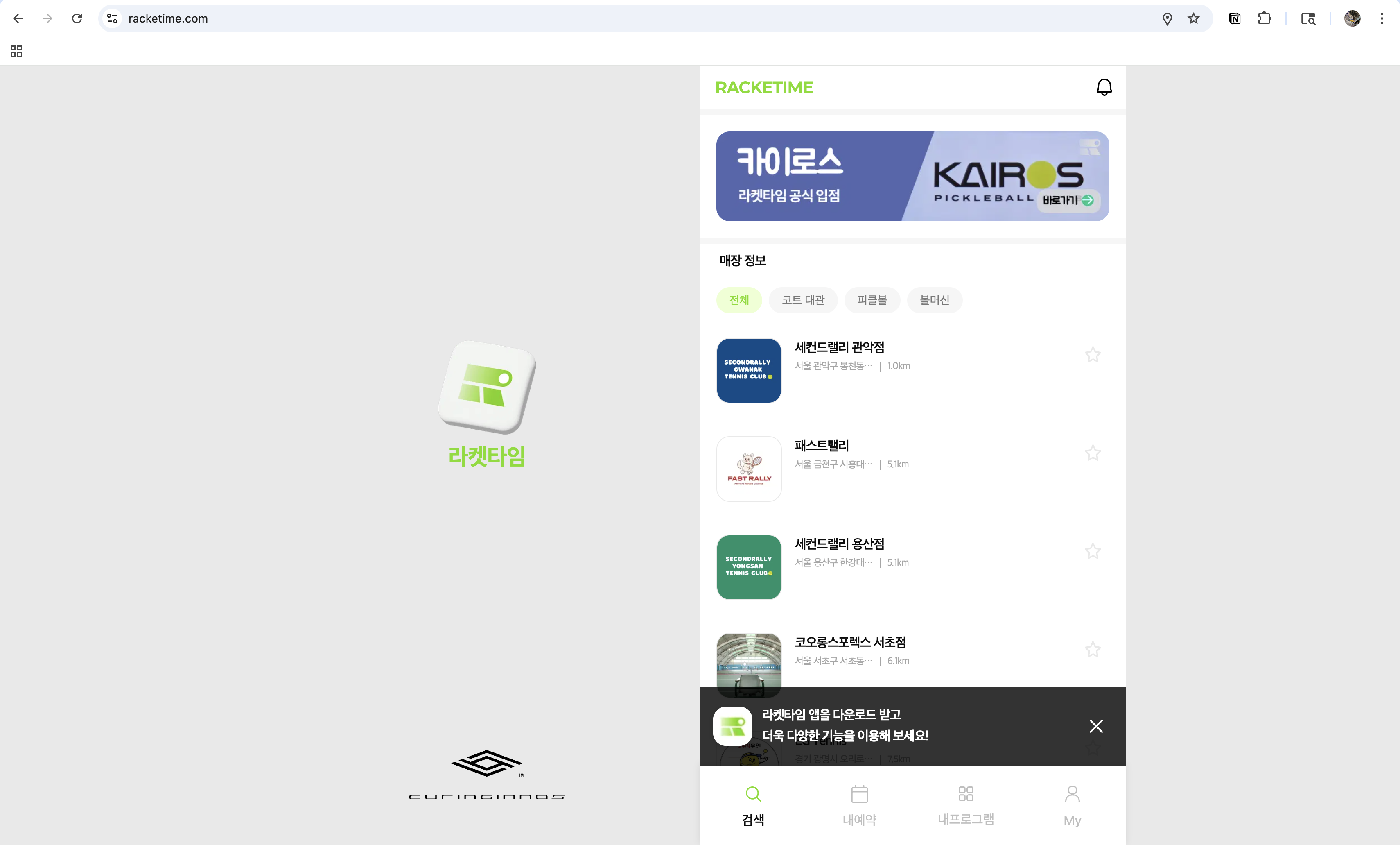Filter venues by 볼머신
Screen dimensions: 1400x845
(934, 300)
